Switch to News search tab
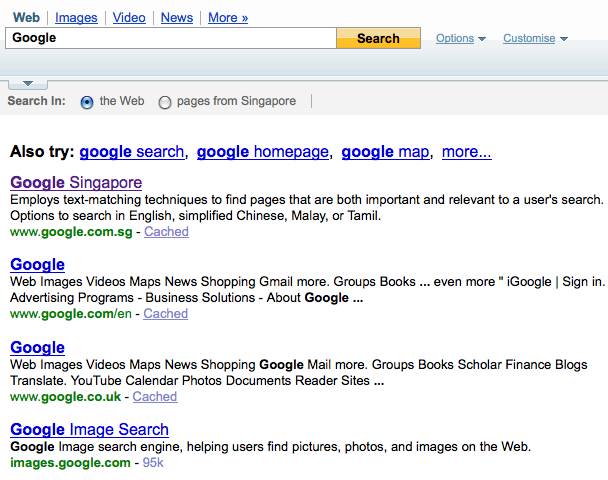The image size is (608, 480). (177, 17)
